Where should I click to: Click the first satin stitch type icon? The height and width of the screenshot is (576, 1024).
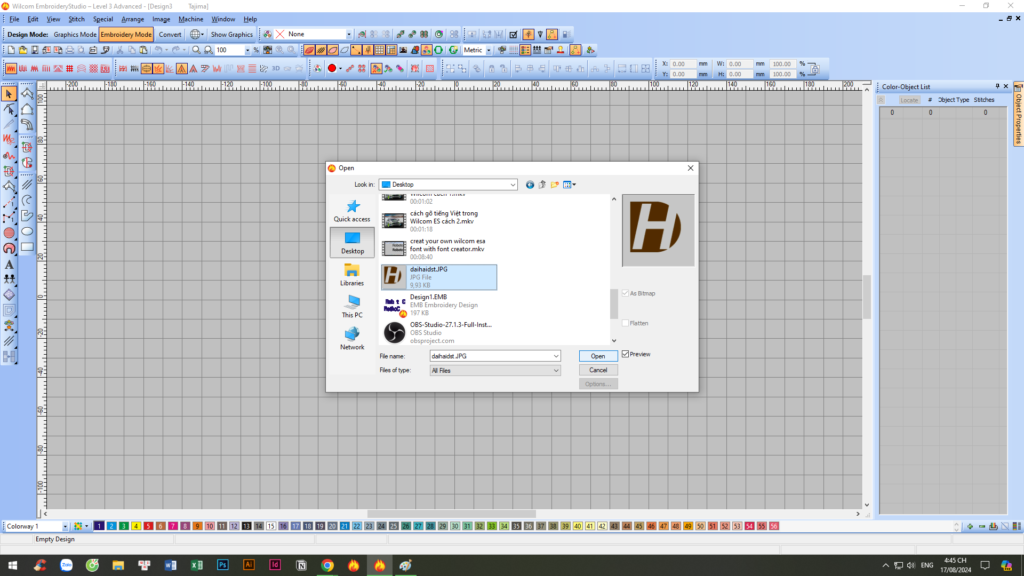11,68
